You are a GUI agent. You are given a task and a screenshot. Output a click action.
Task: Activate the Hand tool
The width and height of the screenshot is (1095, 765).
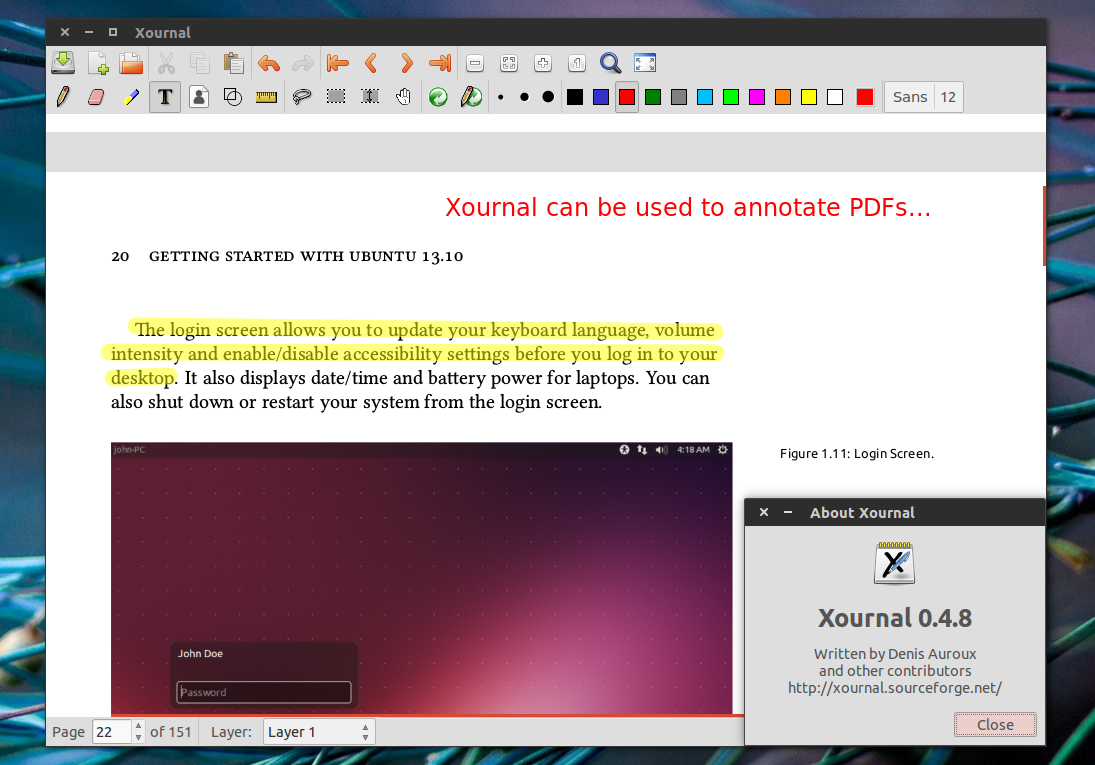coord(403,96)
